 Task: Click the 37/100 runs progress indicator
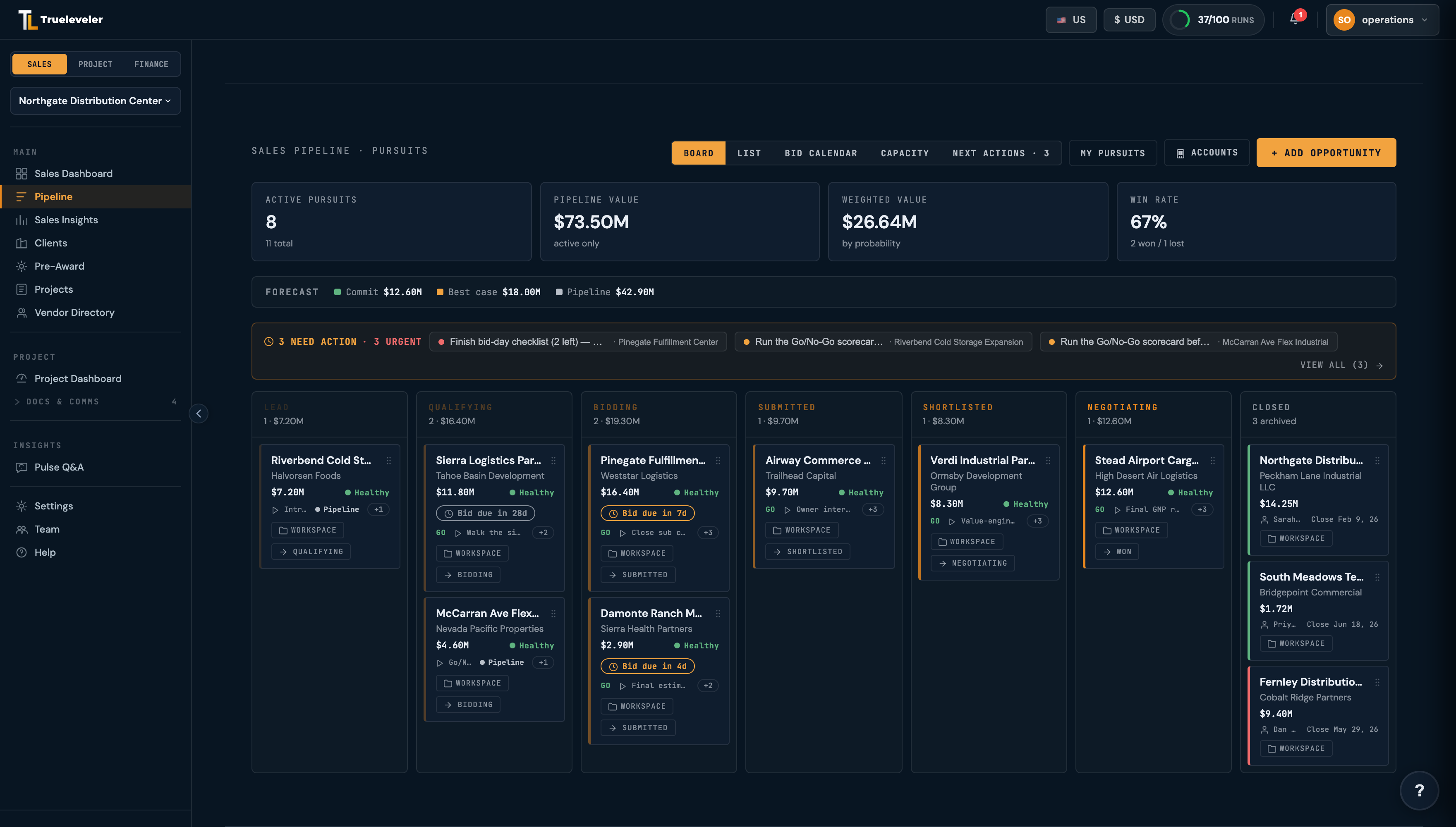[x=1213, y=20]
